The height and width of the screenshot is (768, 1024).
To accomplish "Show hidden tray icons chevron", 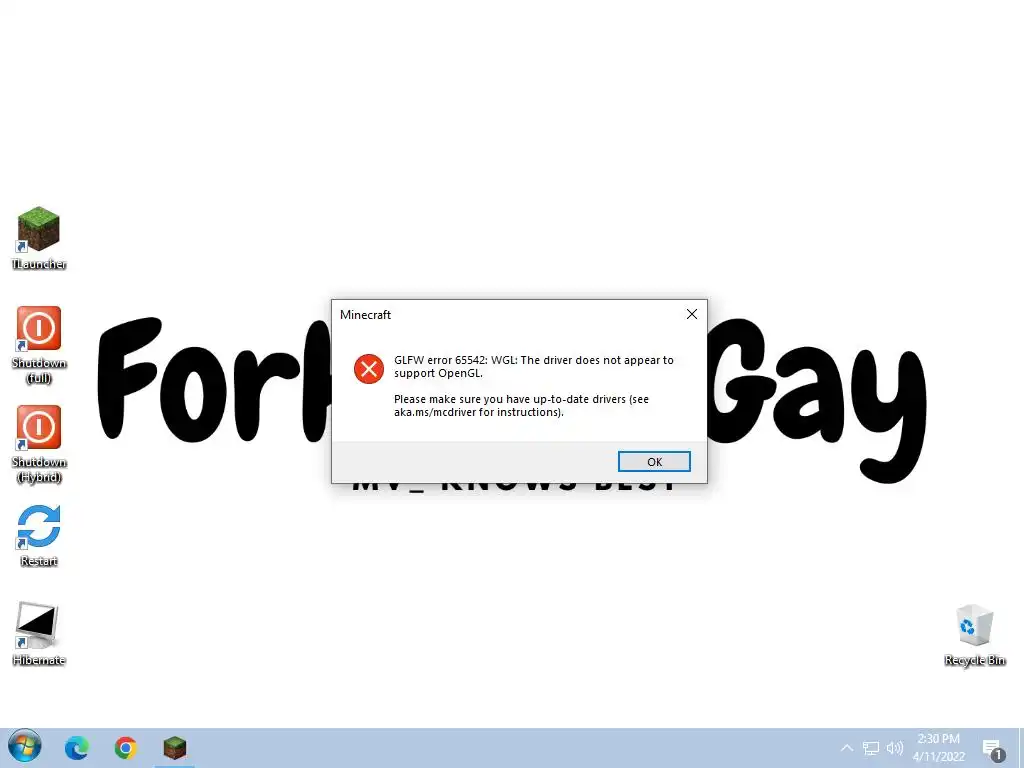I will (846, 748).
